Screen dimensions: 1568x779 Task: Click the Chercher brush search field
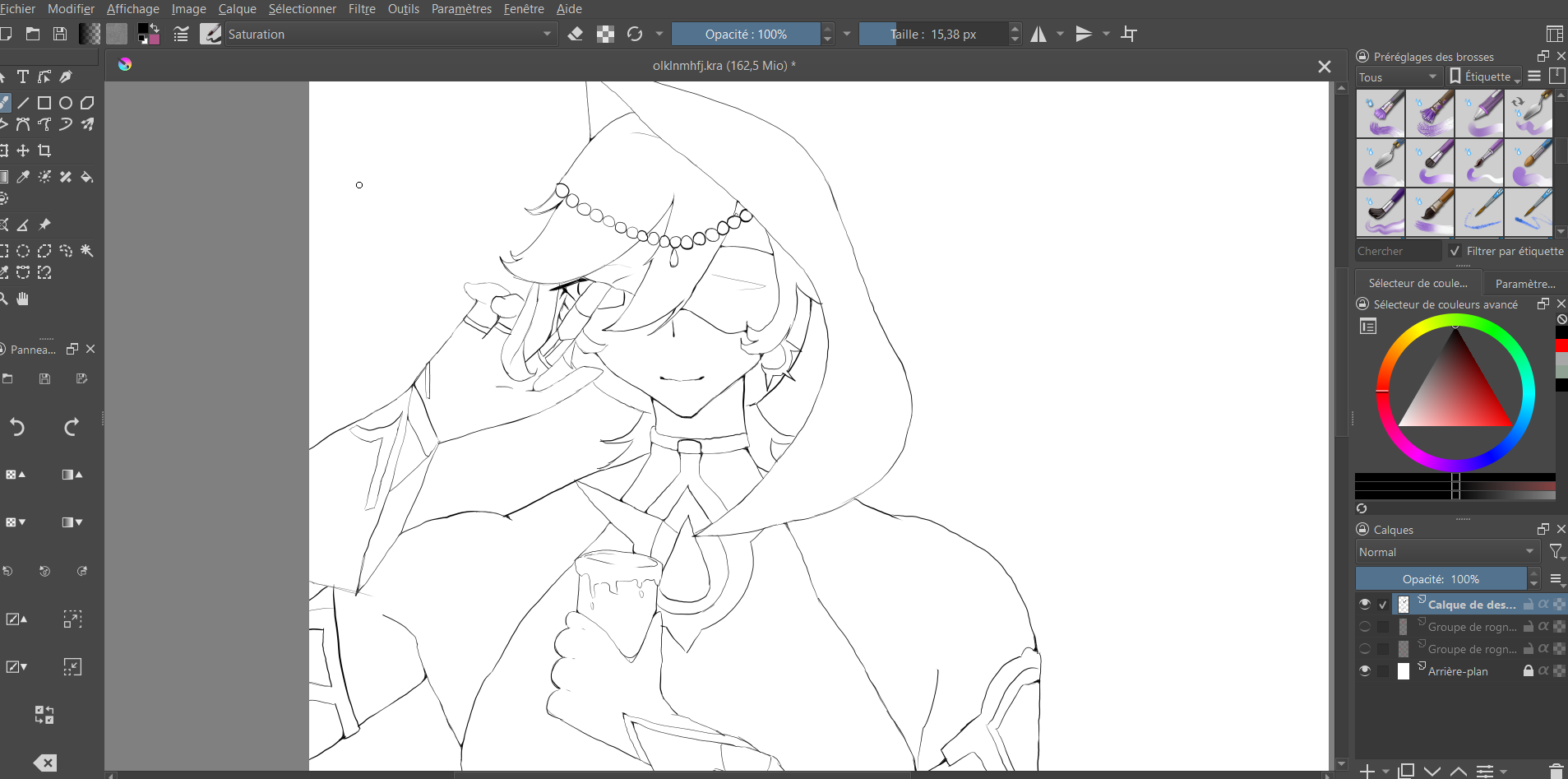click(x=1398, y=251)
